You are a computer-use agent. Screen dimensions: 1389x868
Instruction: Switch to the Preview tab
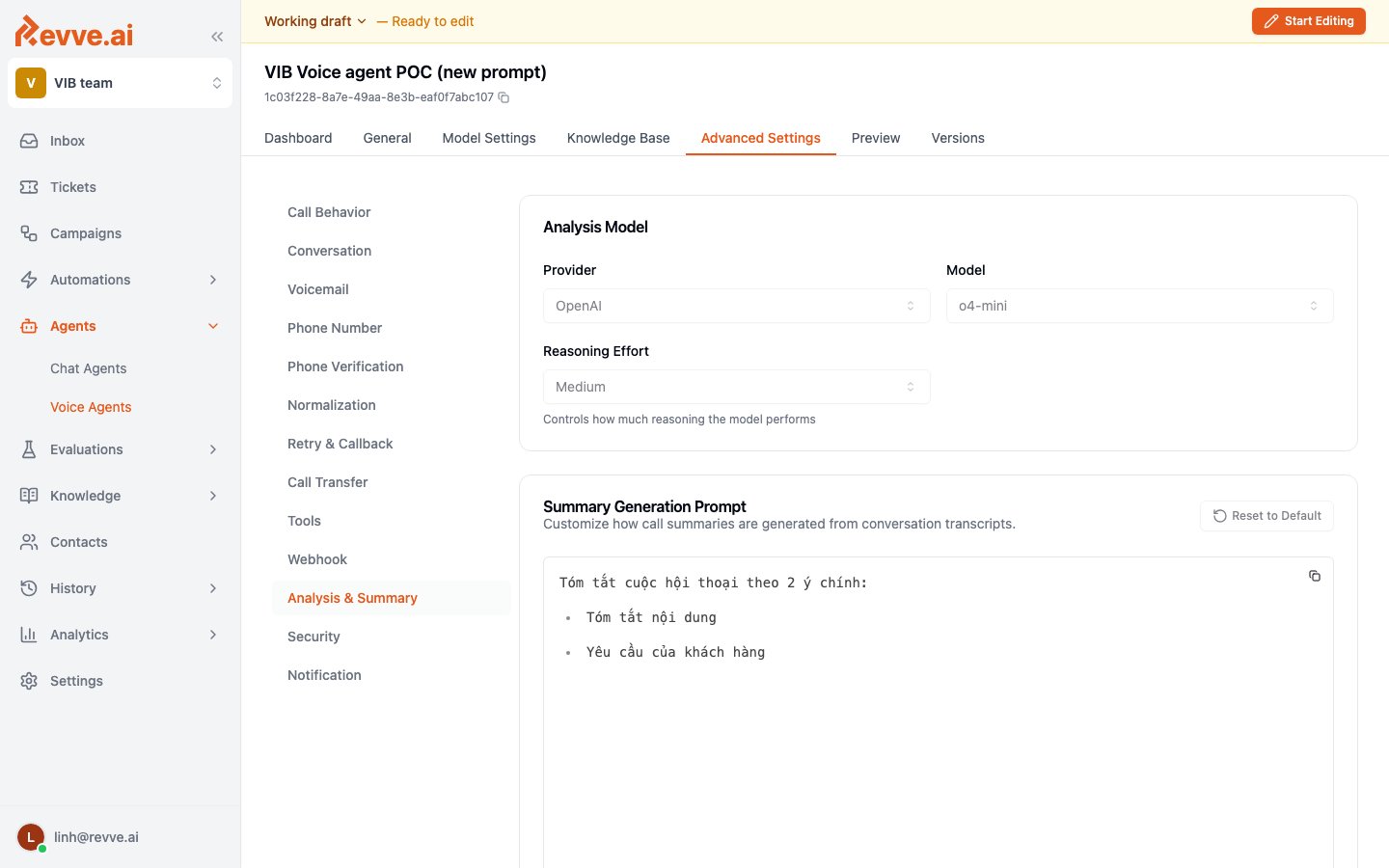876,138
